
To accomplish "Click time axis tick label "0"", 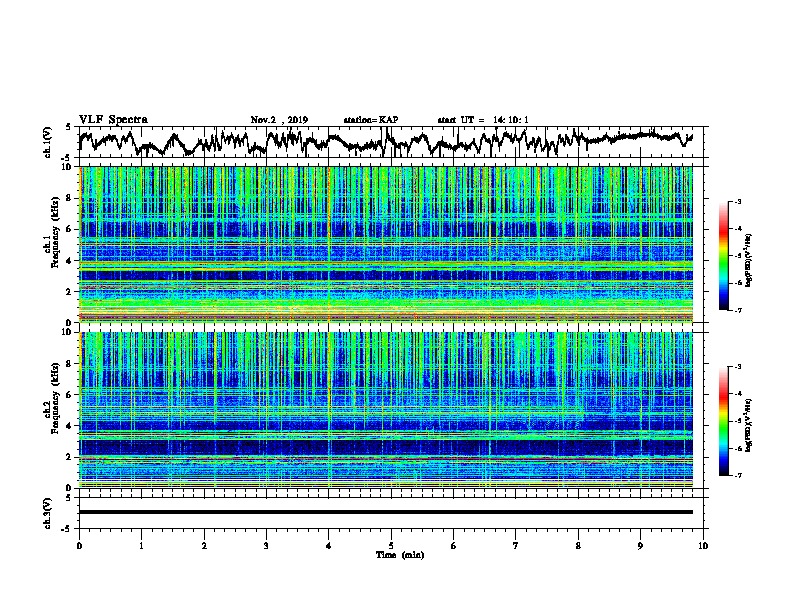I will [x=79, y=546].
